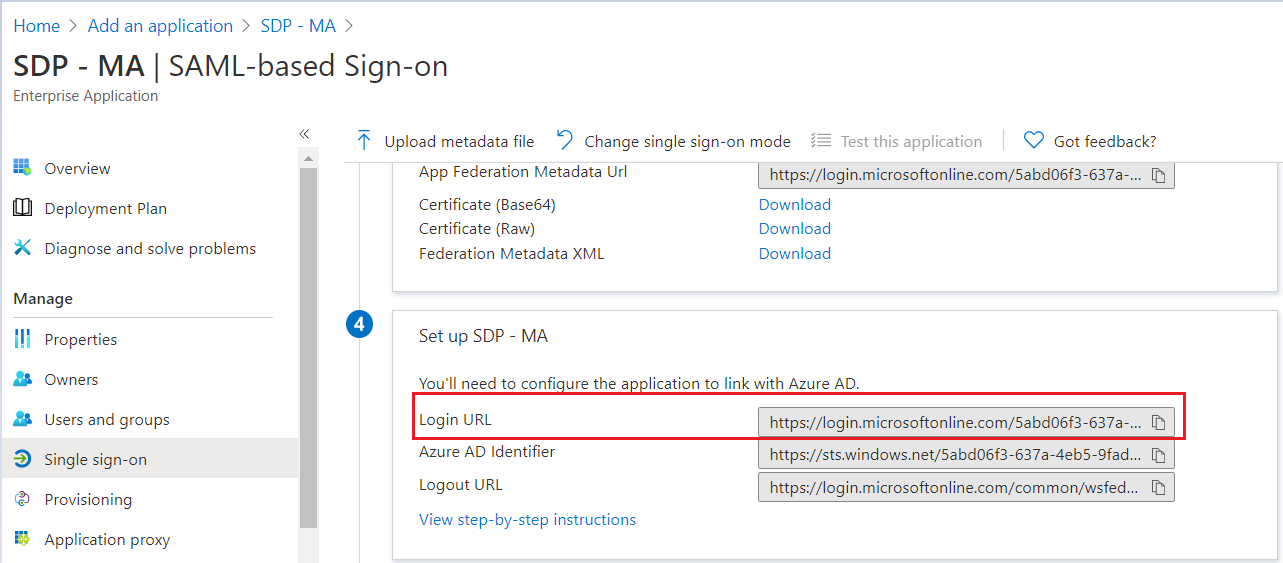The width and height of the screenshot is (1283, 563).
Task: Select Properties under Manage
Action: pos(80,339)
